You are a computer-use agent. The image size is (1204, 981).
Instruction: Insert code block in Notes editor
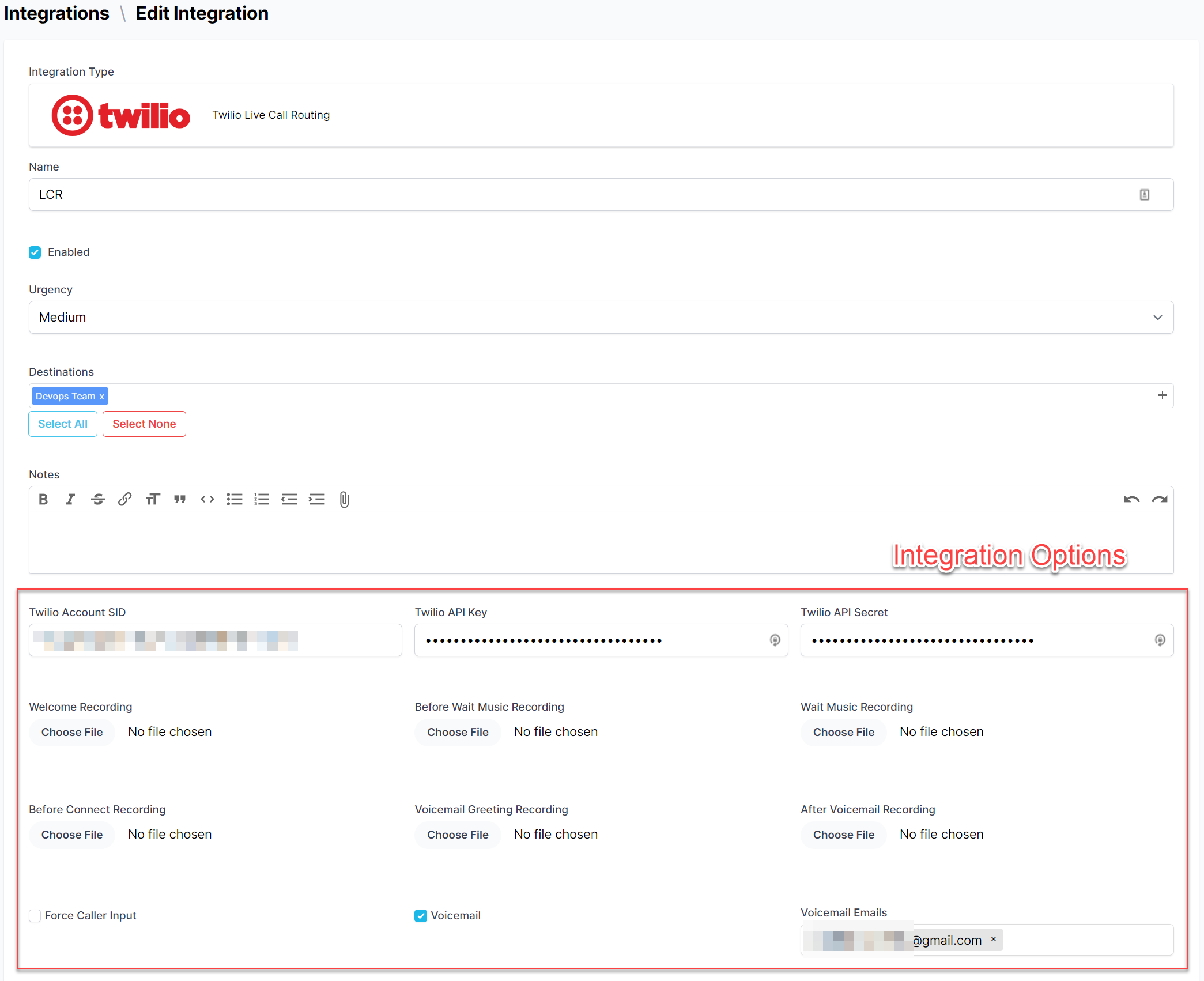click(207, 499)
